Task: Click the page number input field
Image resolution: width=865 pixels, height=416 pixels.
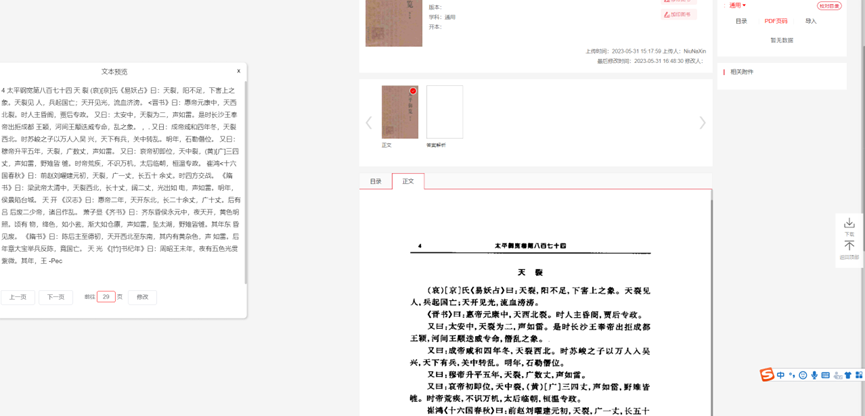Action: pyautogui.click(x=106, y=297)
